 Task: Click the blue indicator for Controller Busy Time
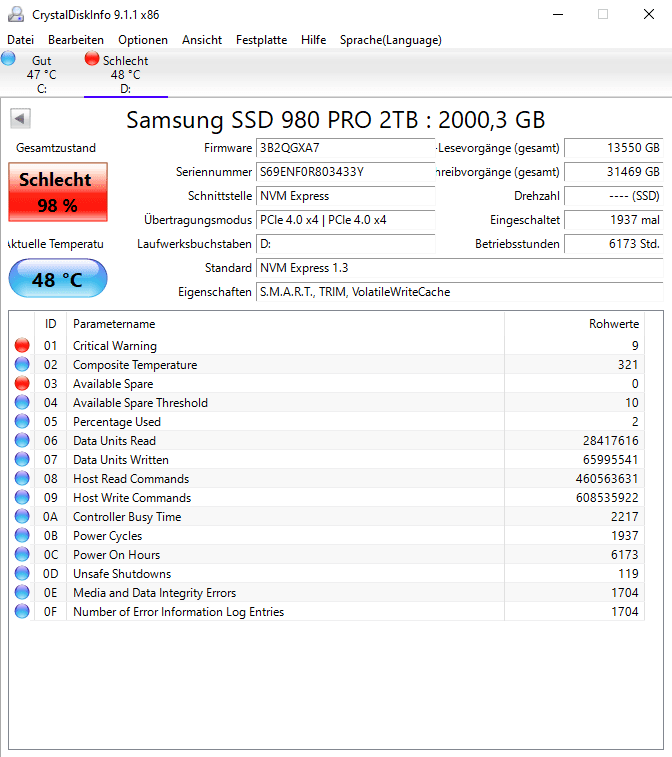(22, 516)
